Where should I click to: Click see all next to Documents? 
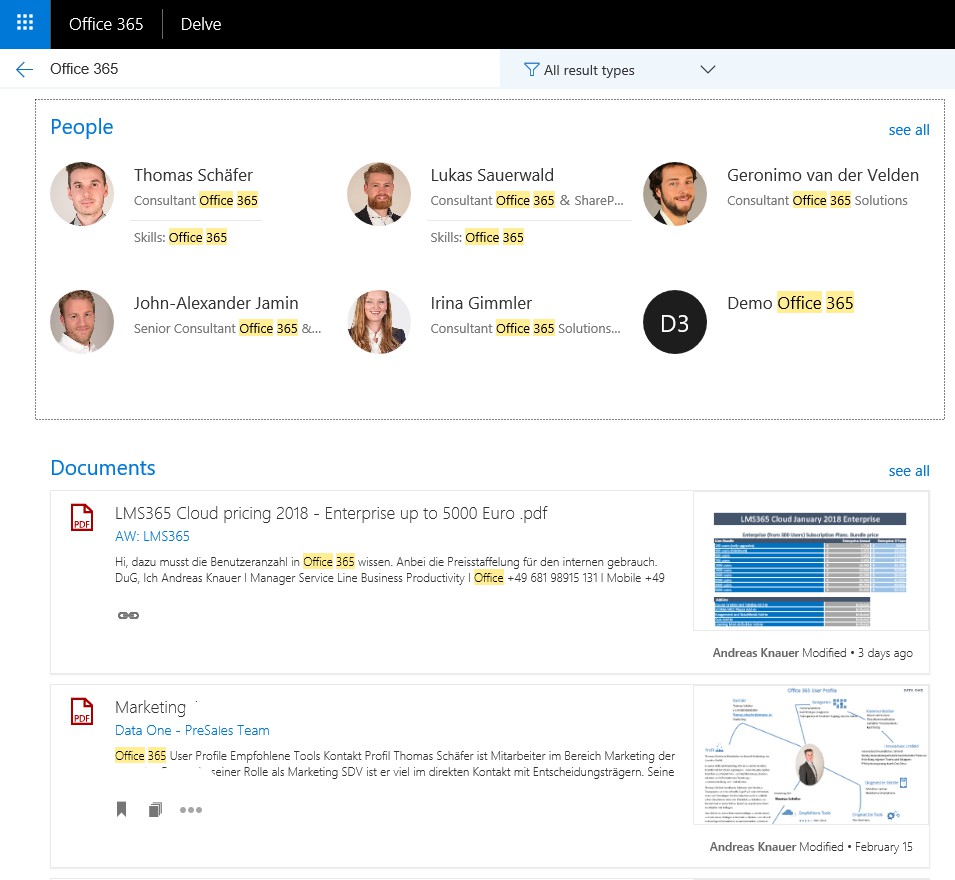(908, 471)
